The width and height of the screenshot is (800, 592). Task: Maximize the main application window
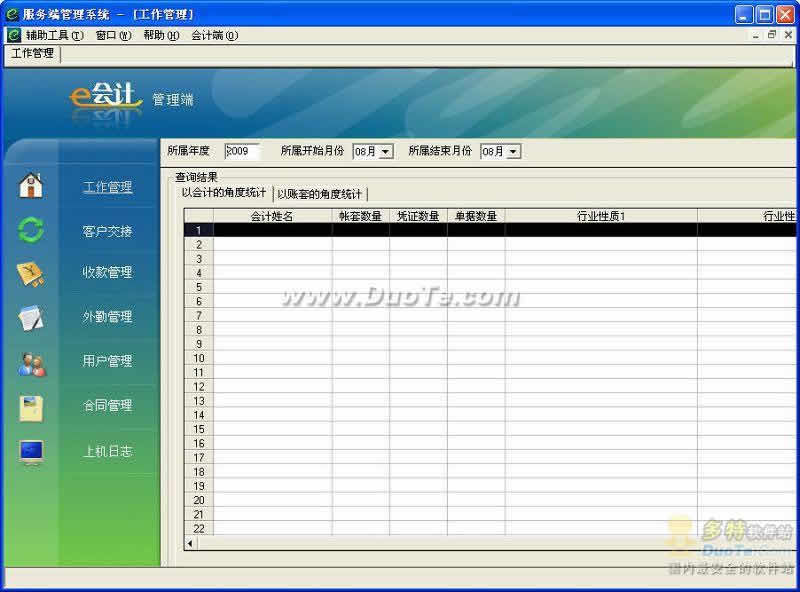pyautogui.click(x=764, y=14)
